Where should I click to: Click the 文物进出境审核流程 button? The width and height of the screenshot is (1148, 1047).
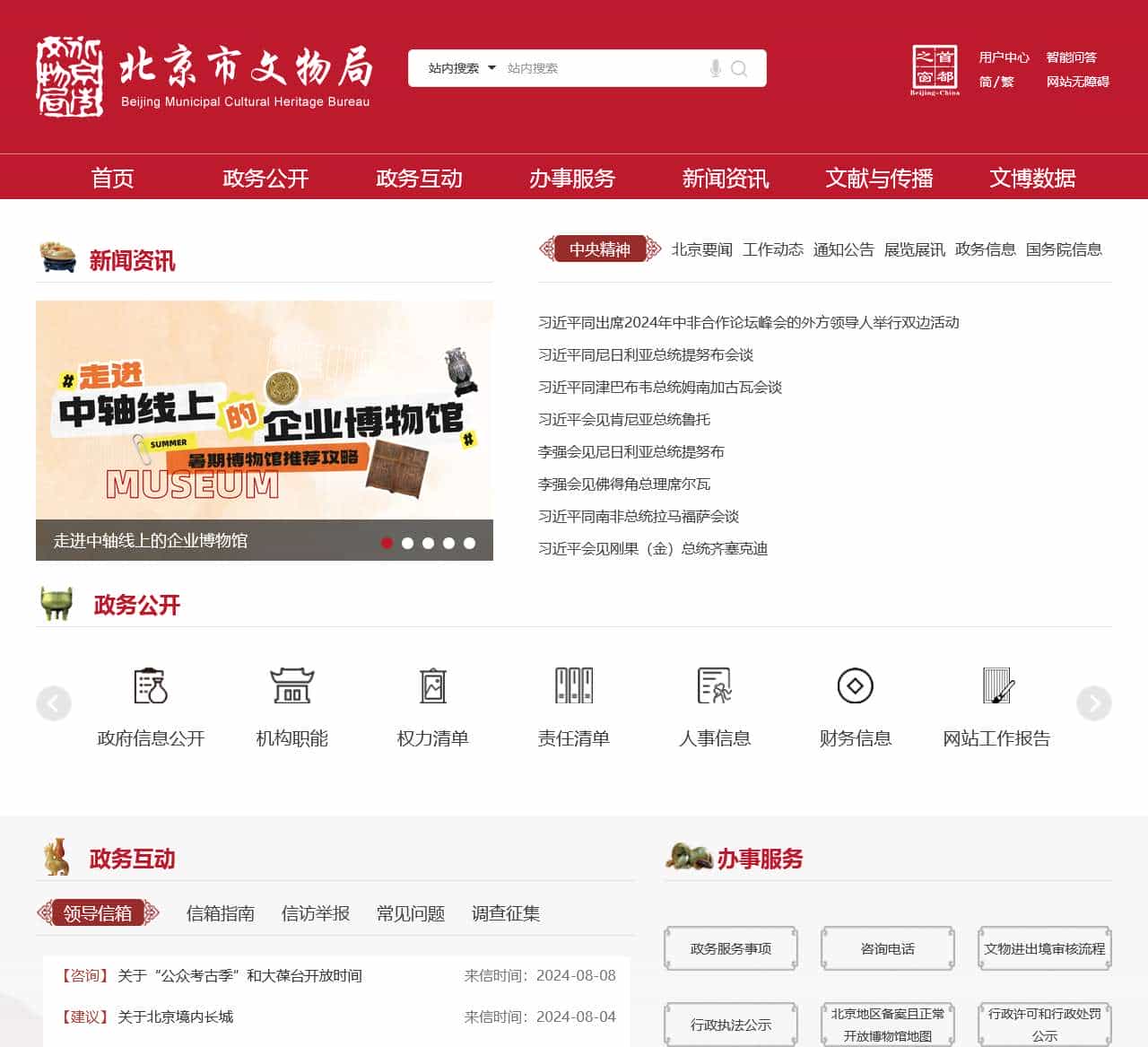point(1045,948)
